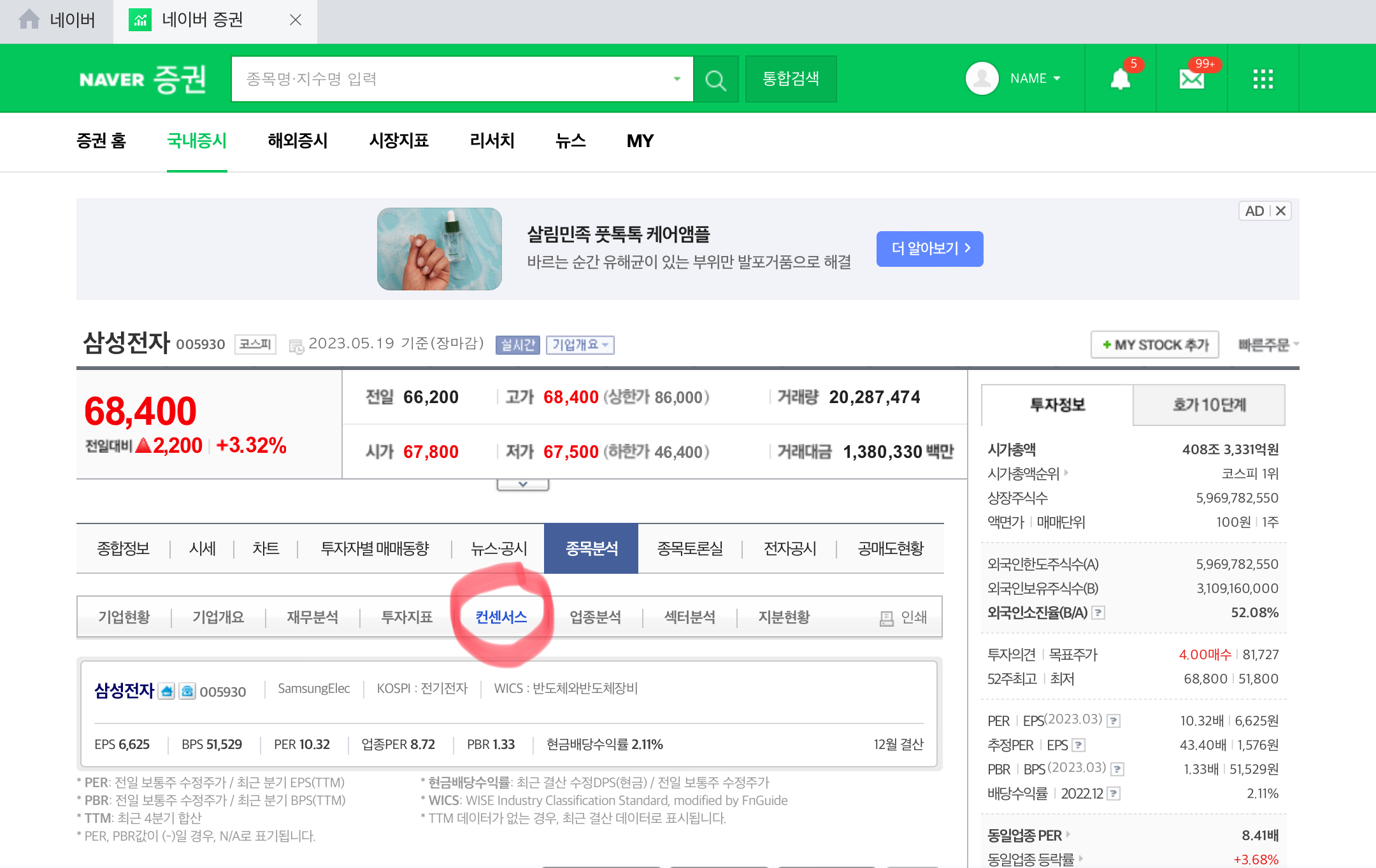This screenshot has width=1376, height=868.
Task: Click the home icon in the 네이버 tab
Action: pos(29,20)
